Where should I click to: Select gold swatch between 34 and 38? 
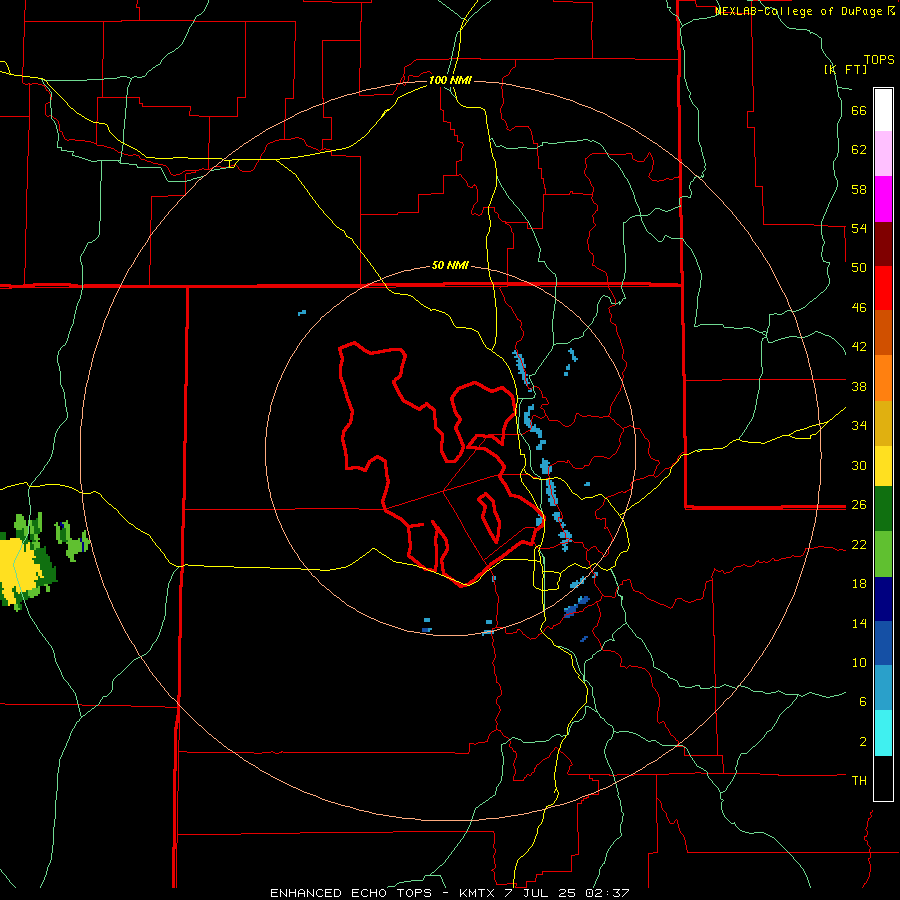[883, 423]
